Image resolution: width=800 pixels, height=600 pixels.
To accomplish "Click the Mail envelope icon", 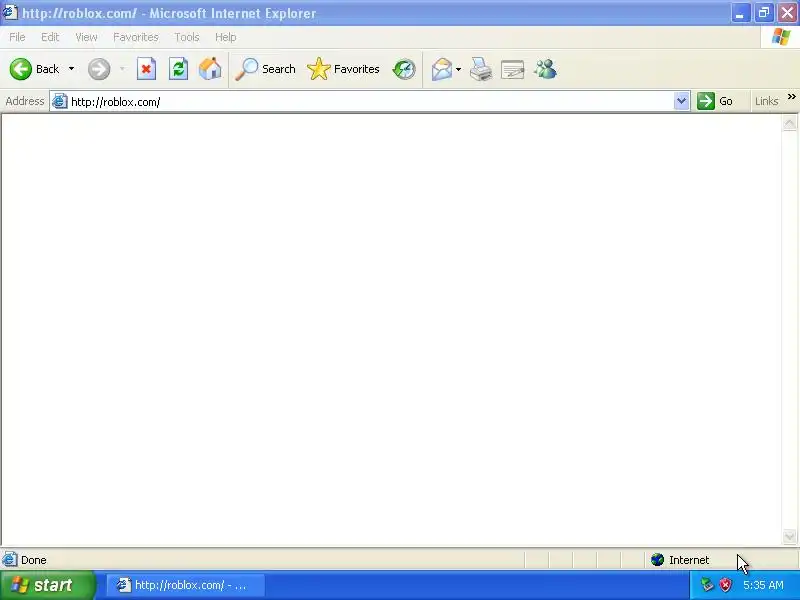I will (442, 69).
